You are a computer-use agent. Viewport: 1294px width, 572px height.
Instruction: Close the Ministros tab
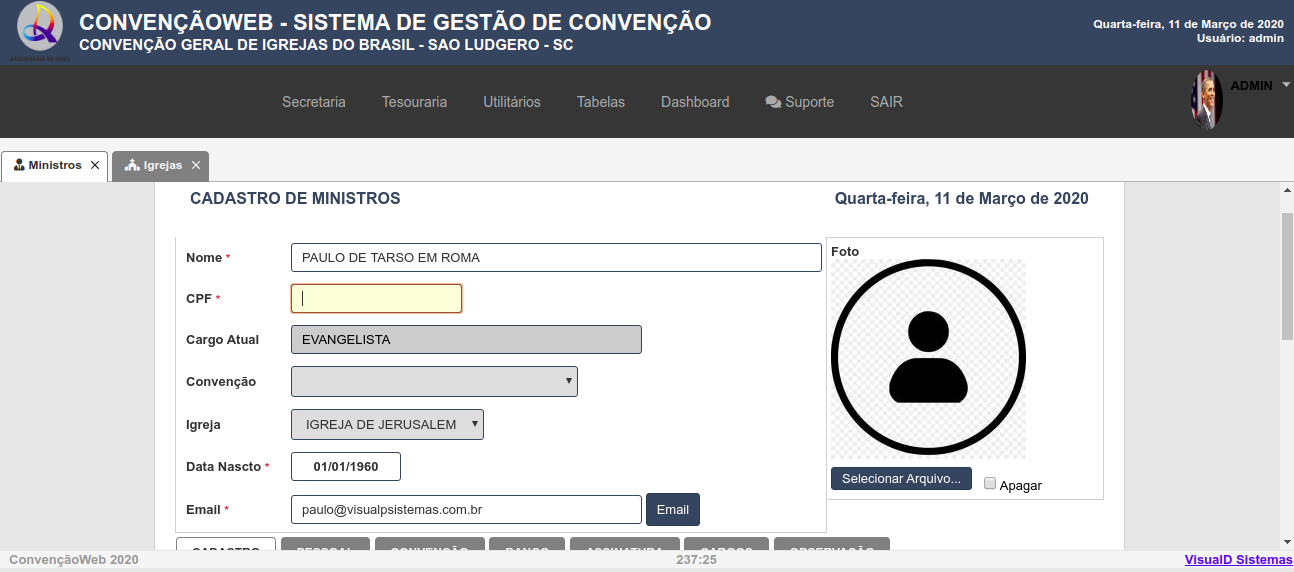click(x=95, y=165)
